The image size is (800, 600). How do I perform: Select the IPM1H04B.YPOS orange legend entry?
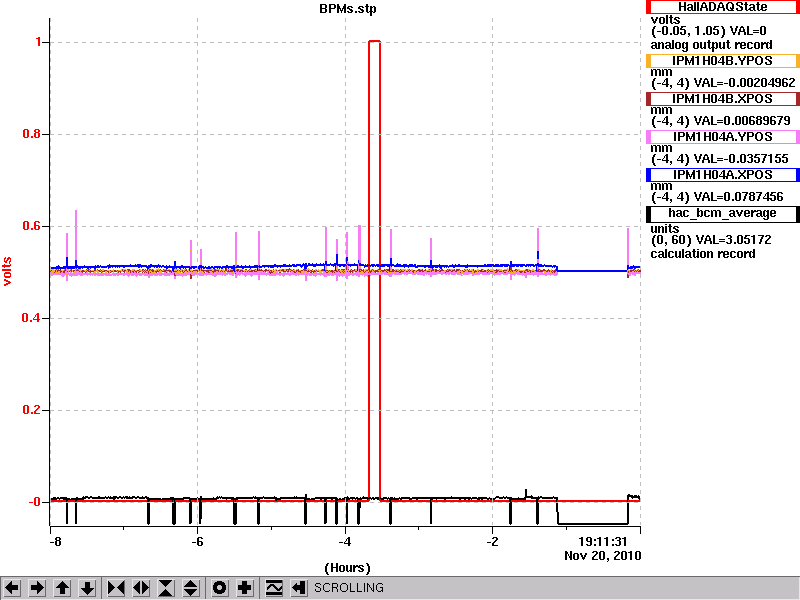point(722,61)
